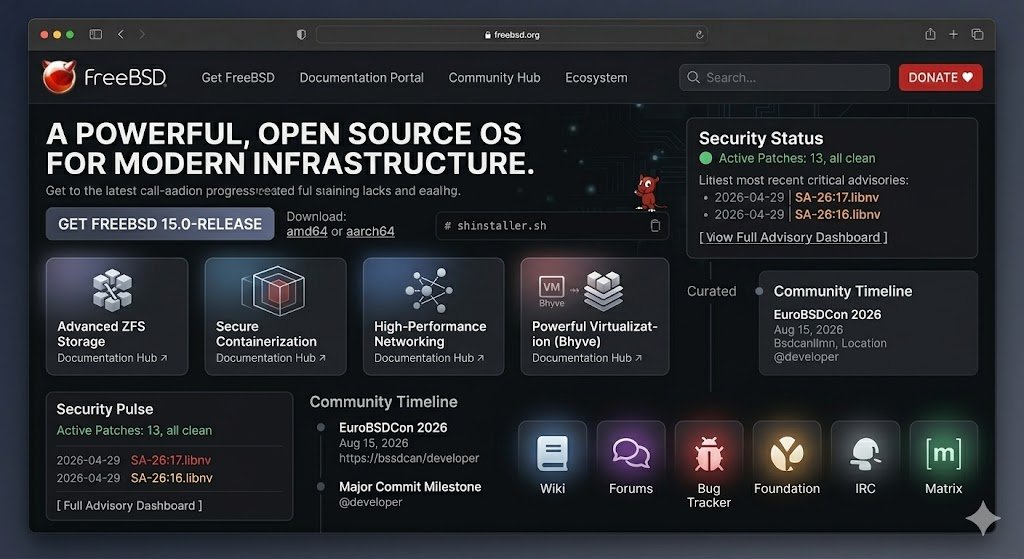
Task: Click the lower-left Community Timeline heading
Action: tap(383, 402)
